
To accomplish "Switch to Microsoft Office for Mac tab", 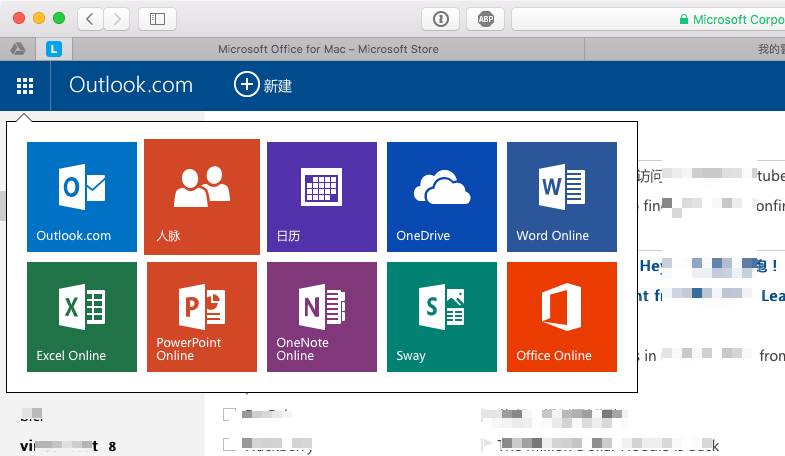I will click(x=328, y=49).
